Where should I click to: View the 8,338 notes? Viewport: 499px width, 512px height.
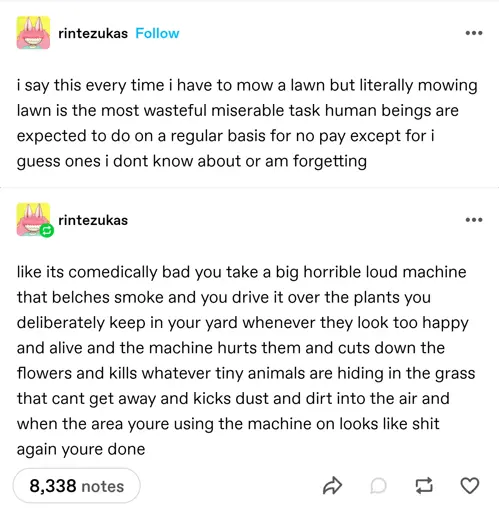coord(77,486)
